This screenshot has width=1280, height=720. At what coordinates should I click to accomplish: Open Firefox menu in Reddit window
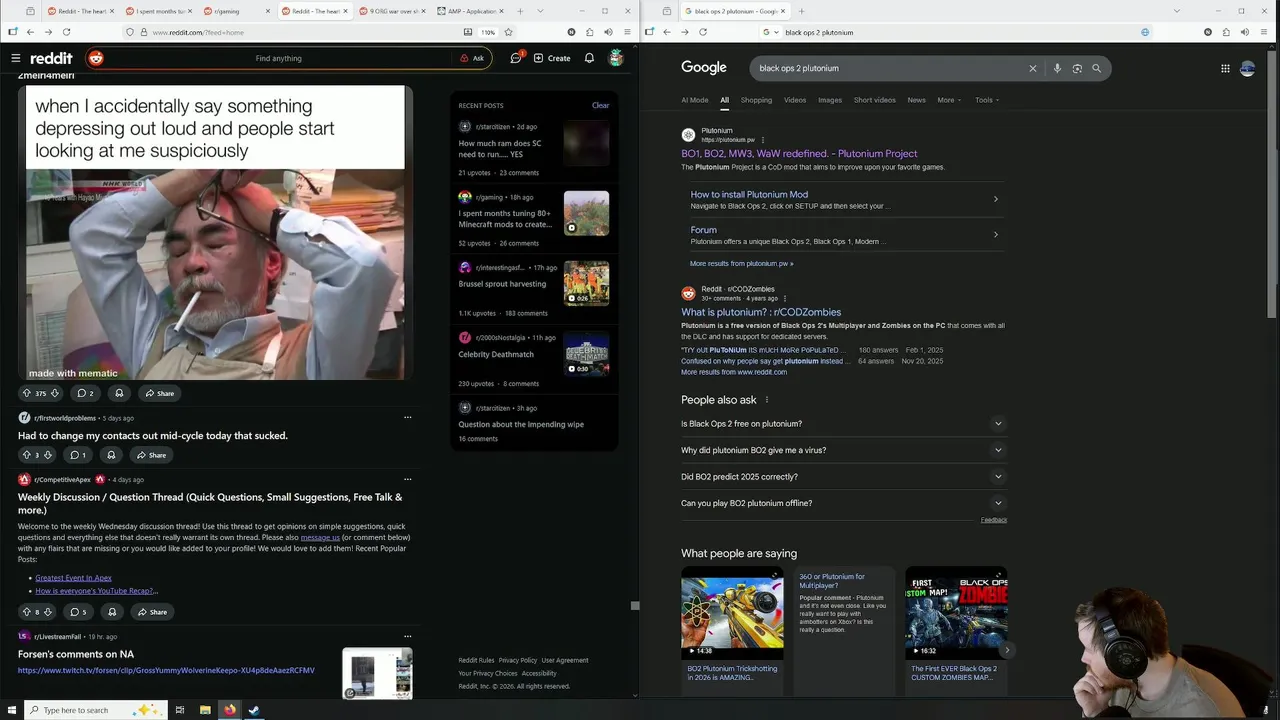coord(628,32)
